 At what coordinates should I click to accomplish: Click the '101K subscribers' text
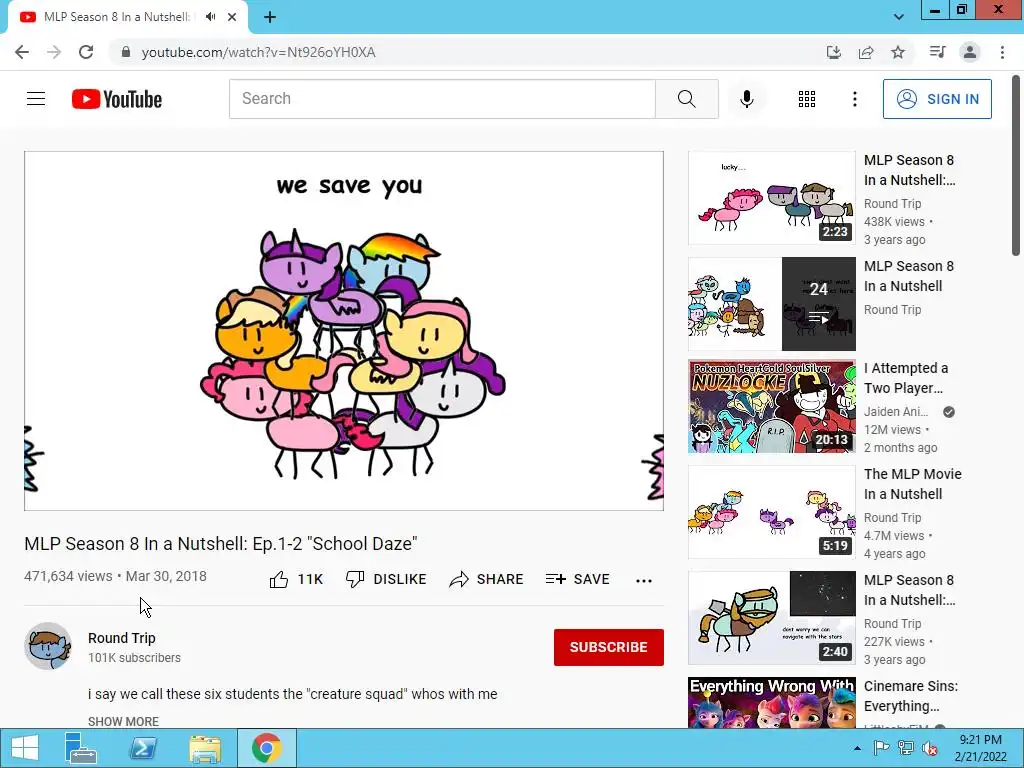(135, 658)
